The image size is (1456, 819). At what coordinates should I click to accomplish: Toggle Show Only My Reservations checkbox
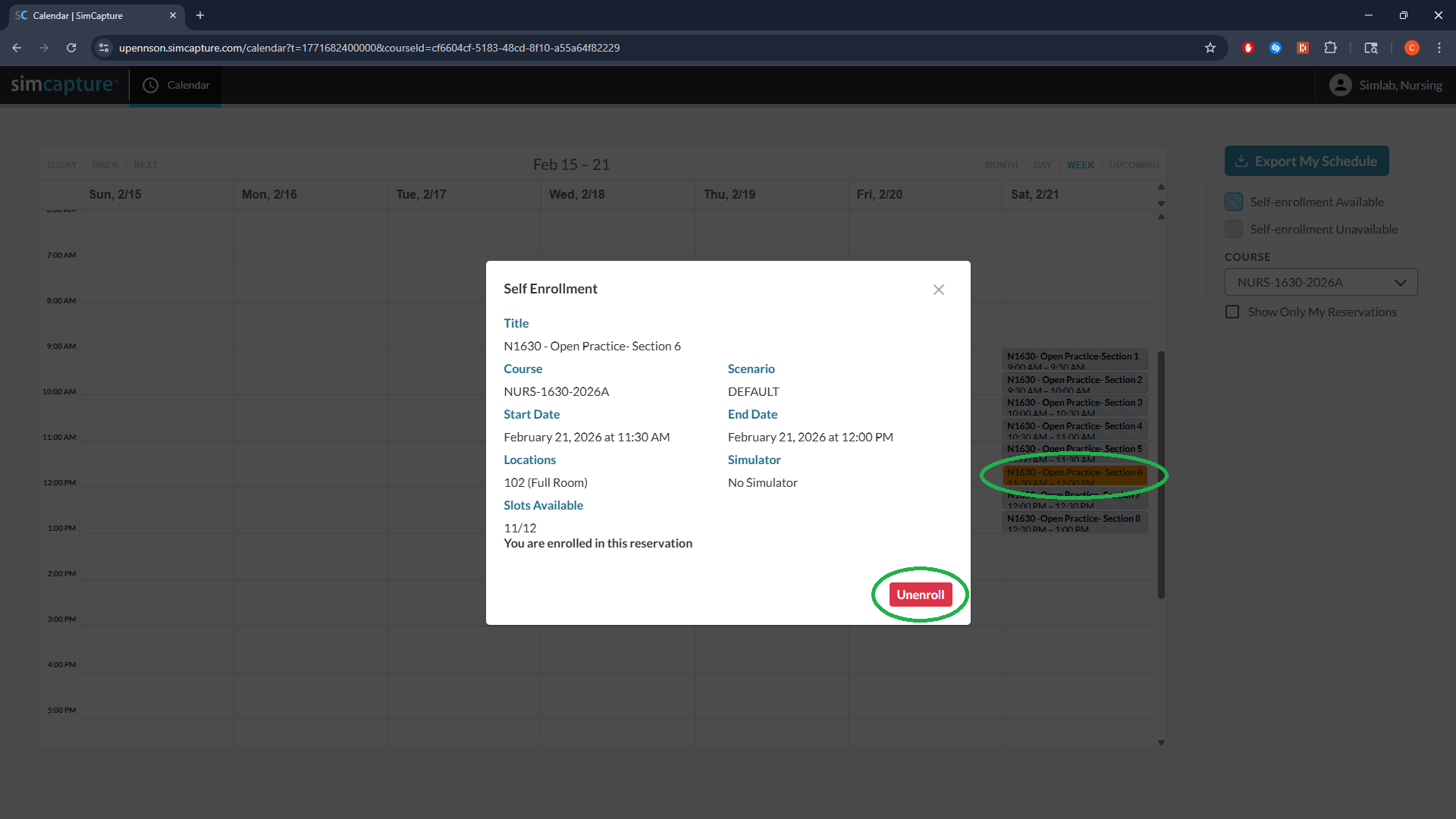pyautogui.click(x=1232, y=312)
